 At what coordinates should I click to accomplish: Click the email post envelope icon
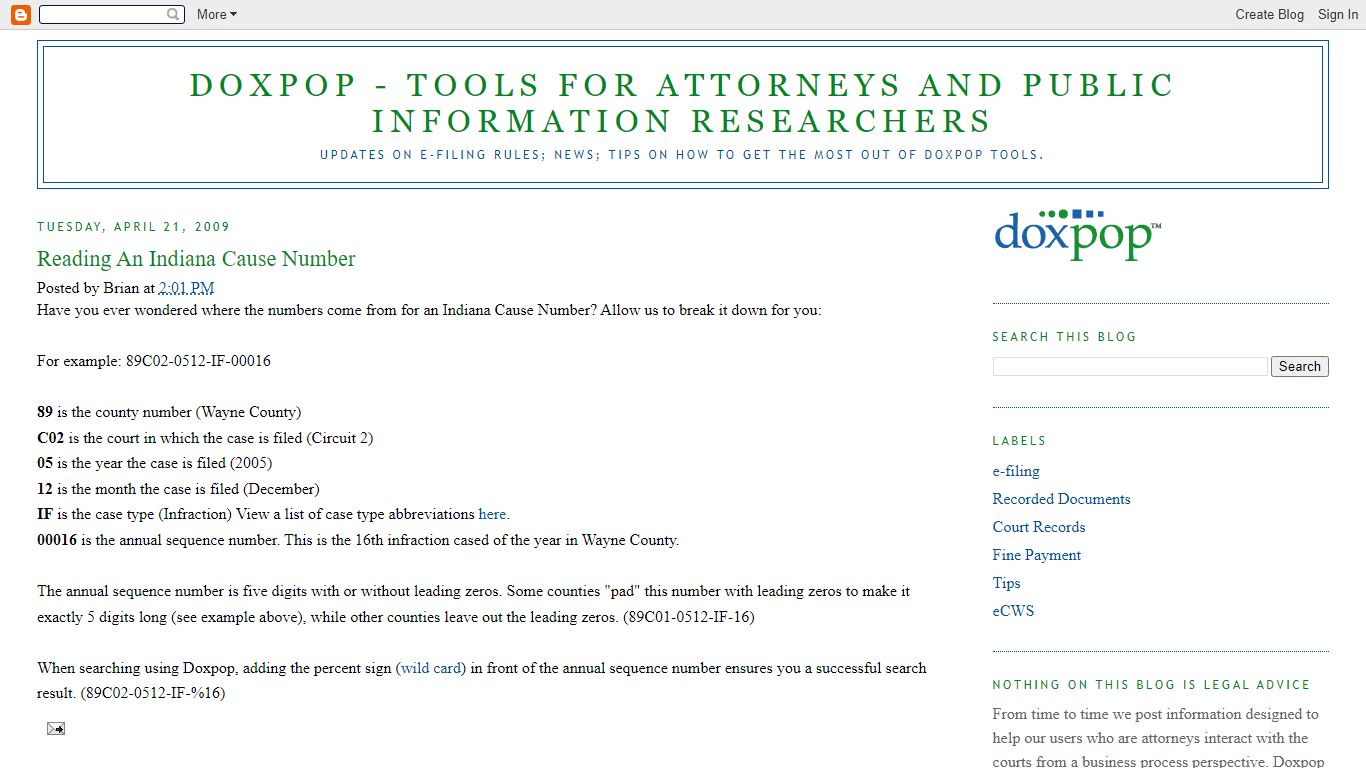(x=56, y=728)
